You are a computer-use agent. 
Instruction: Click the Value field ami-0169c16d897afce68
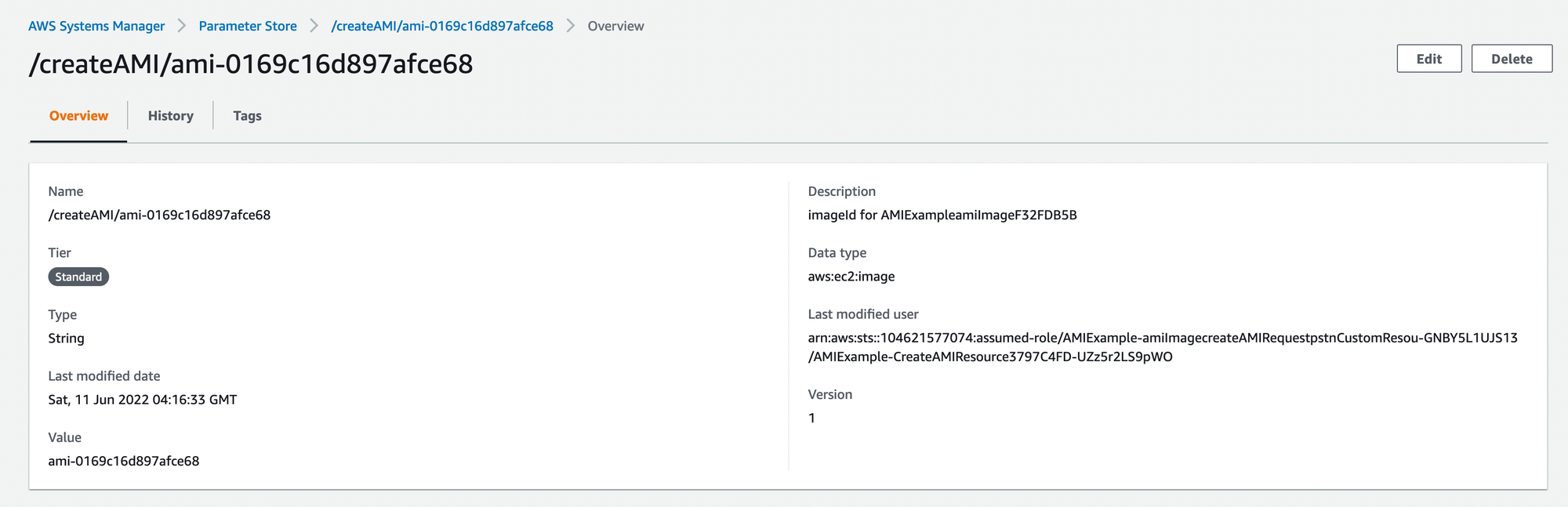click(124, 461)
